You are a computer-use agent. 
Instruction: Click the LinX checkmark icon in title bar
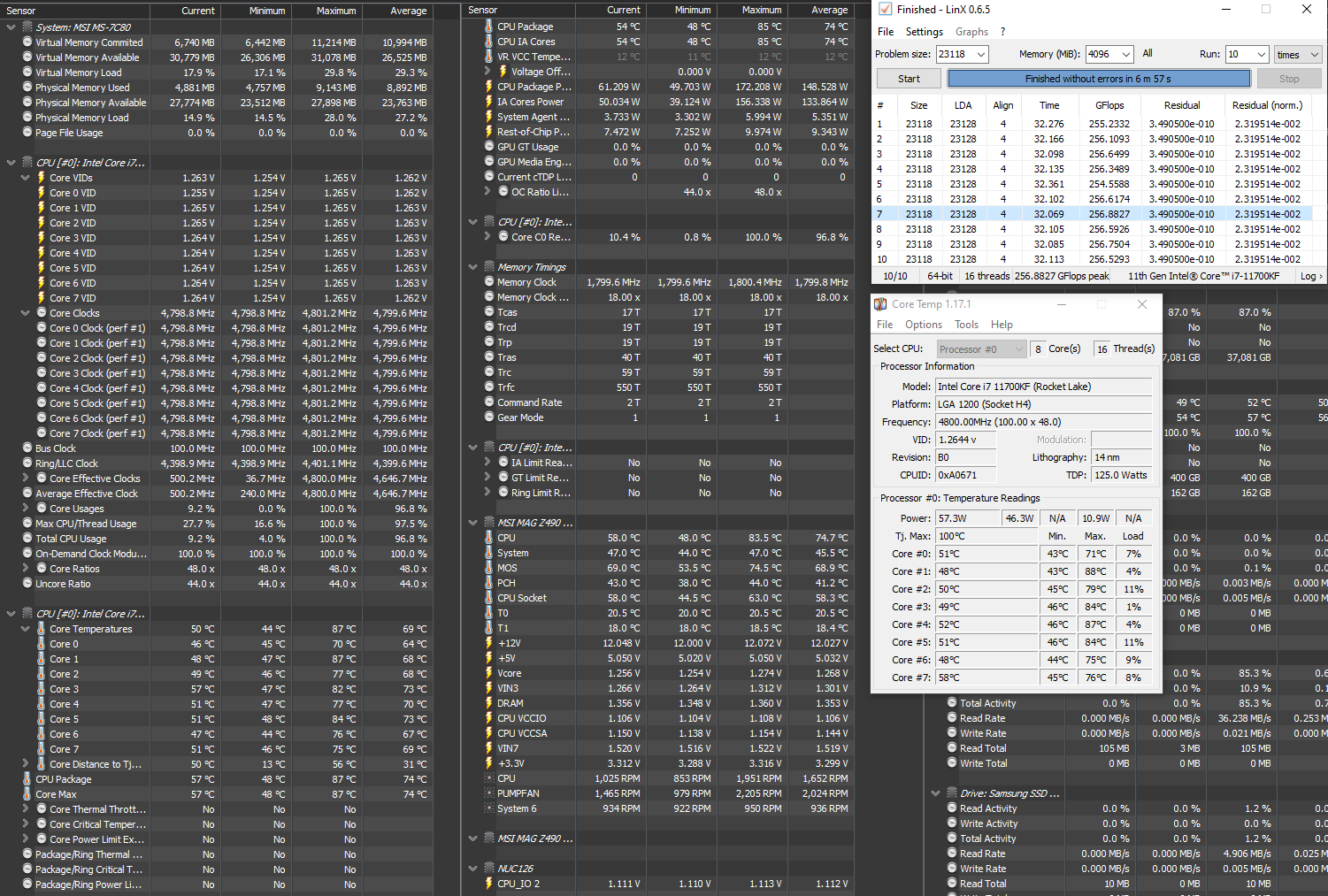[x=885, y=10]
